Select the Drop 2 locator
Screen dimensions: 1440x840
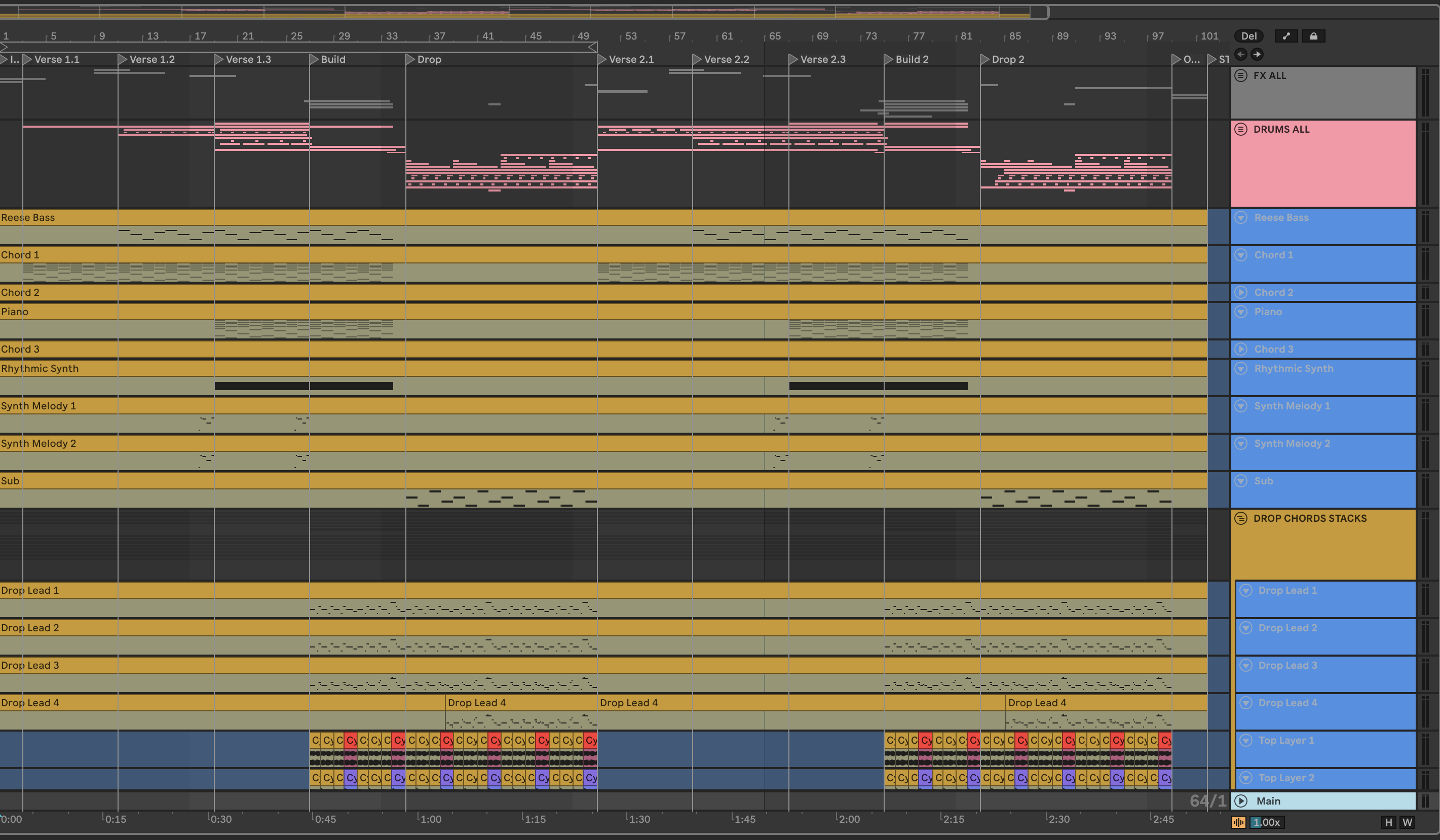point(1002,59)
